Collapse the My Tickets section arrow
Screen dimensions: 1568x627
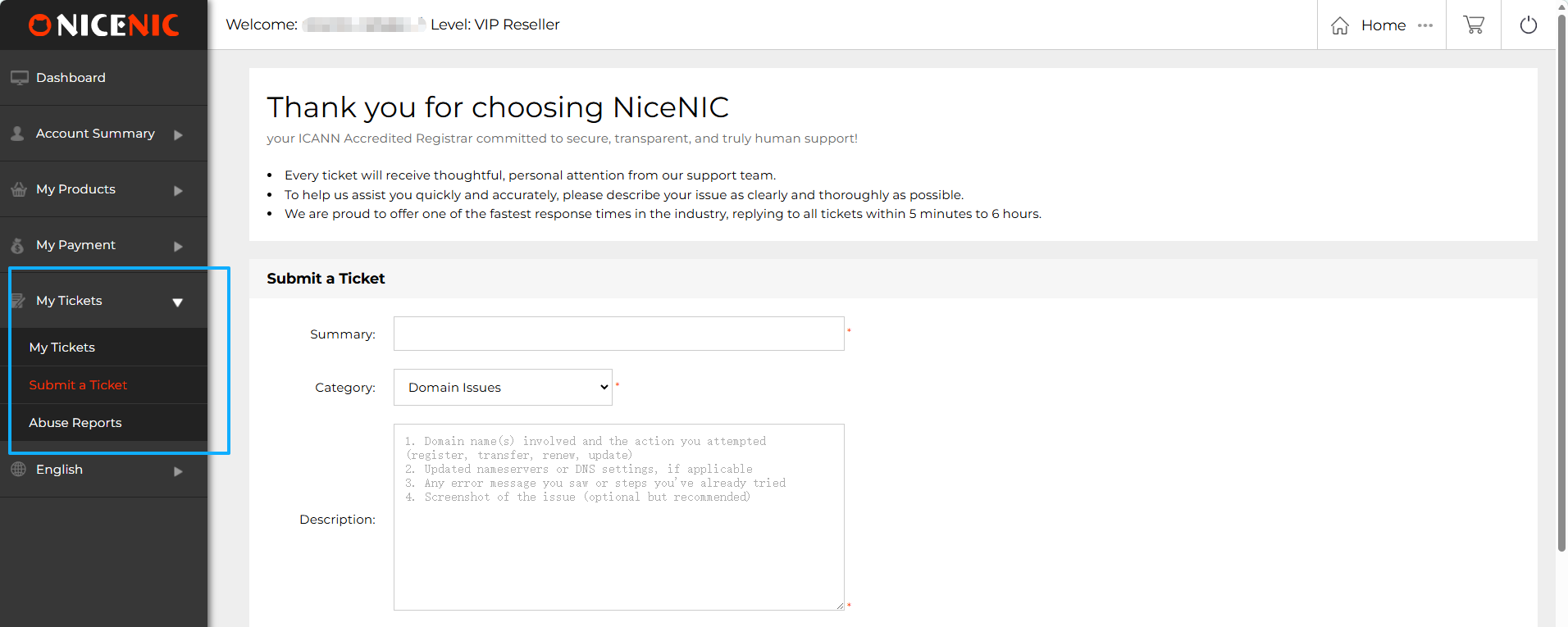click(x=177, y=302)
